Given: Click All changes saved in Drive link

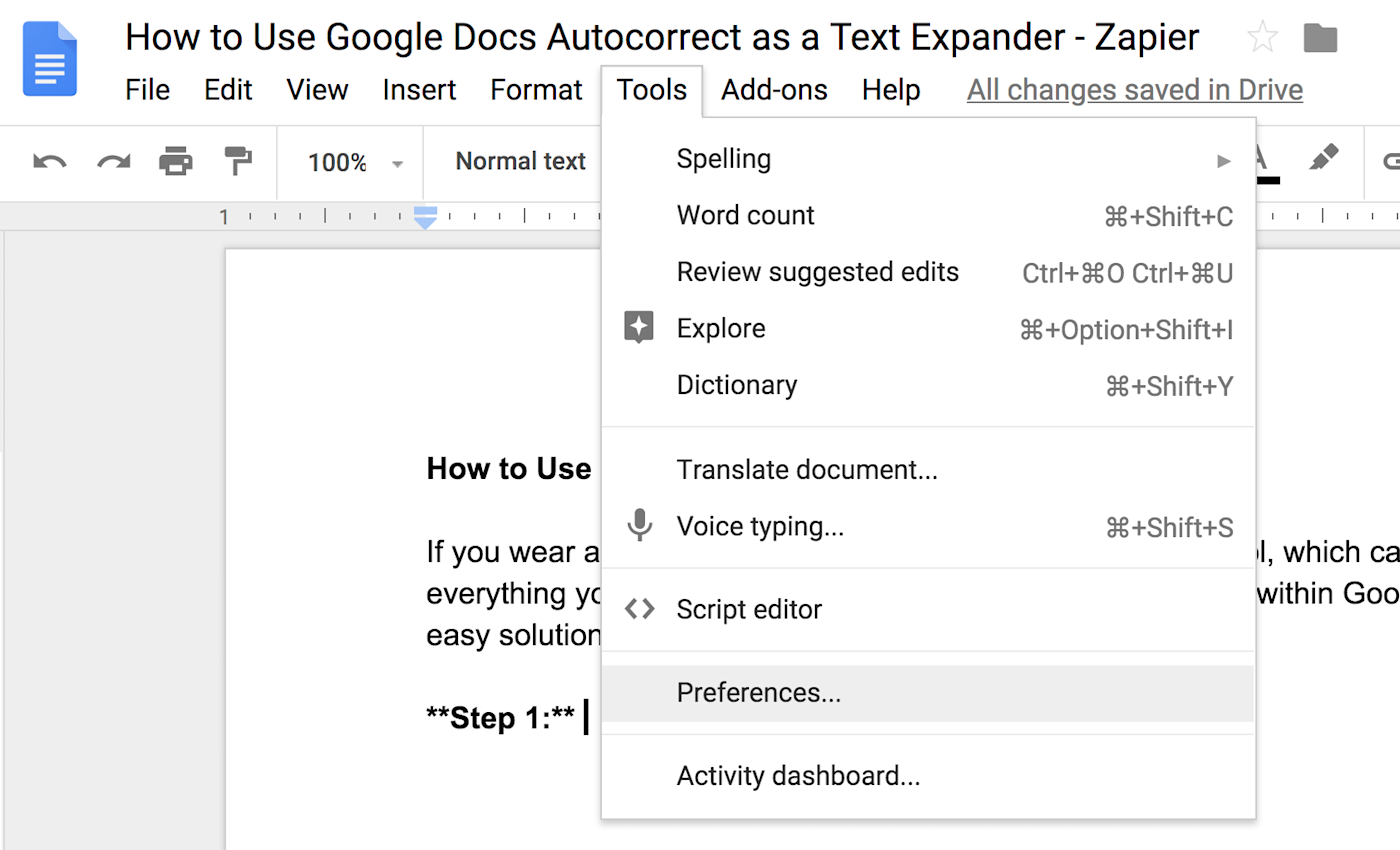Looking at the screenshot, I should pos(1135,90).
